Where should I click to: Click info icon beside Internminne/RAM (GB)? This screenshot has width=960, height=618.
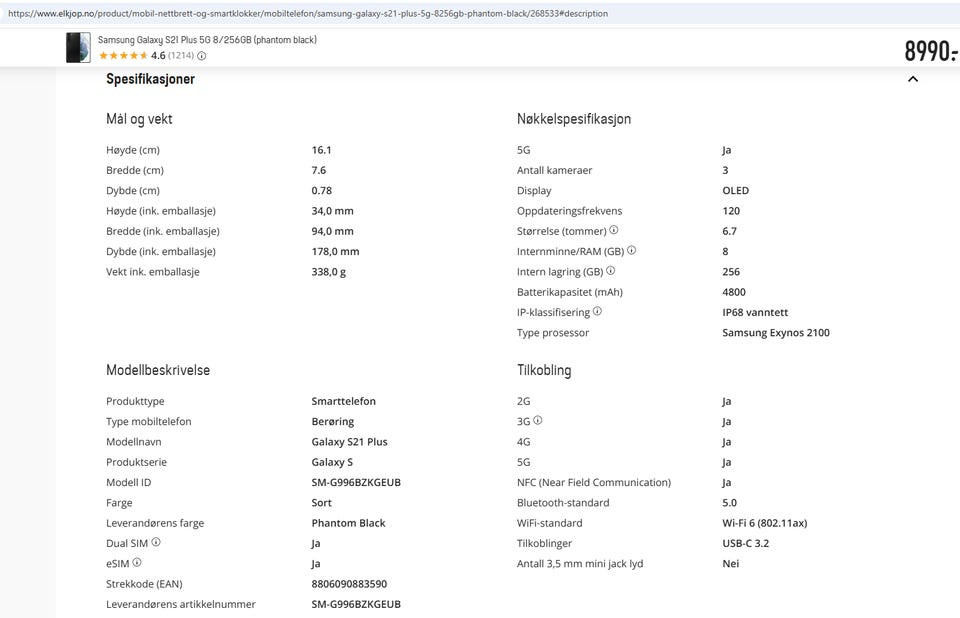(631, 250)
